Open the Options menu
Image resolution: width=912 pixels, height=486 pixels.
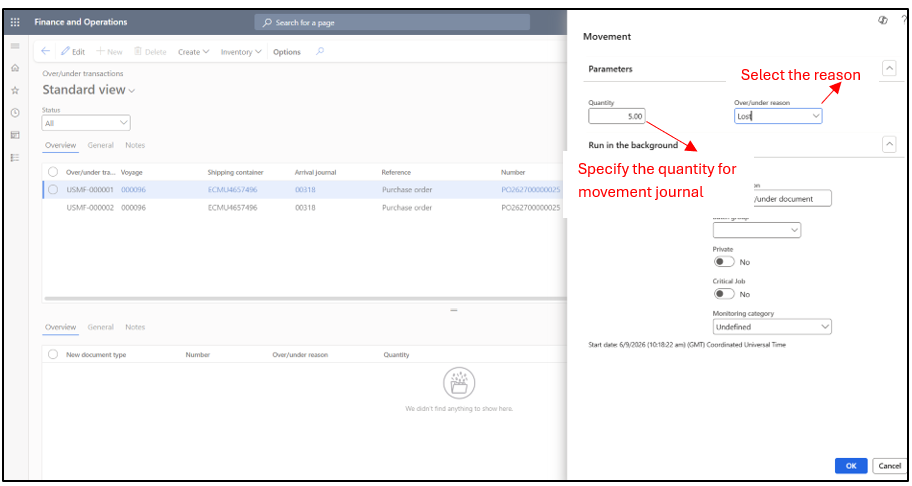tap(287, 52)
